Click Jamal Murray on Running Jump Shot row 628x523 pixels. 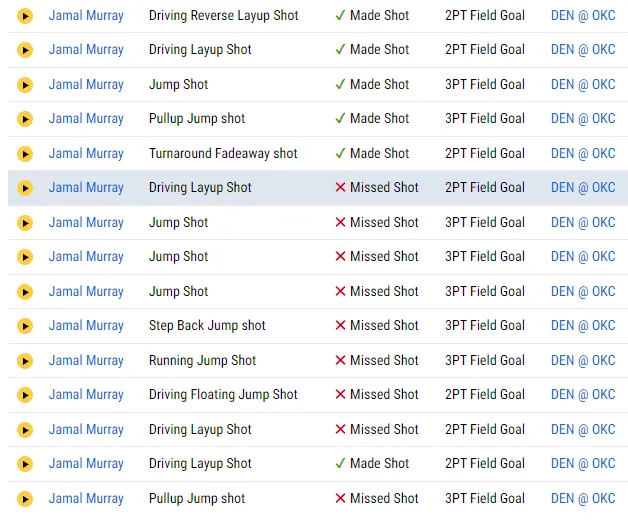86,360
